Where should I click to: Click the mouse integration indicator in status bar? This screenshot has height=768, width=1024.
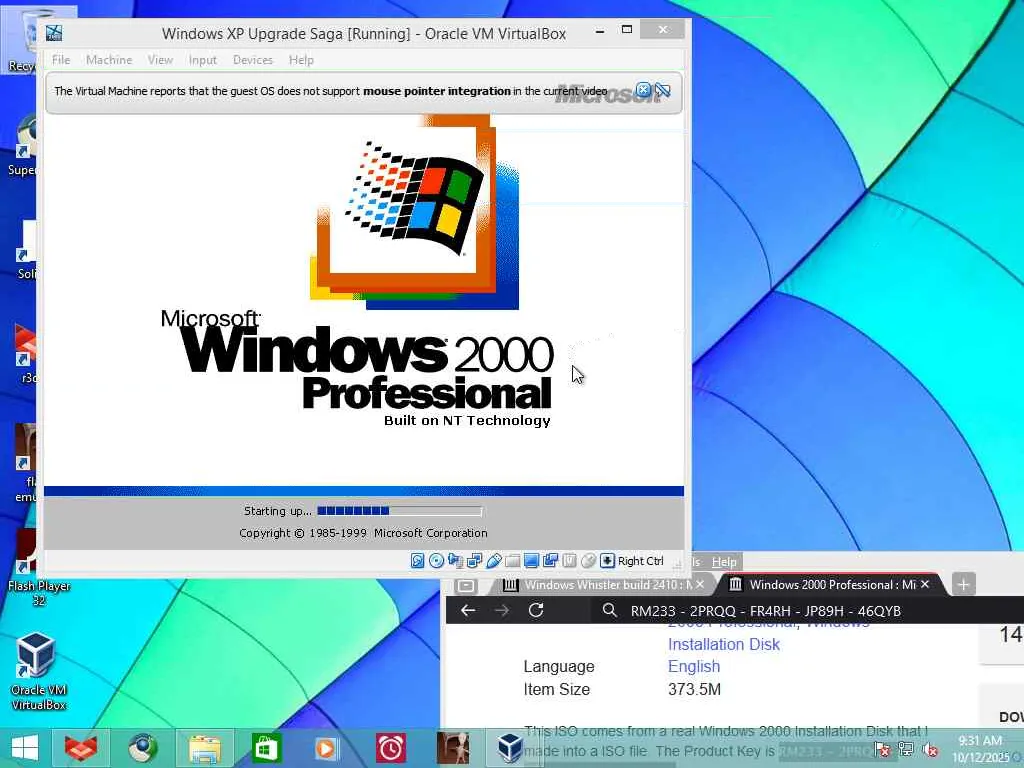tap(588, 560)
